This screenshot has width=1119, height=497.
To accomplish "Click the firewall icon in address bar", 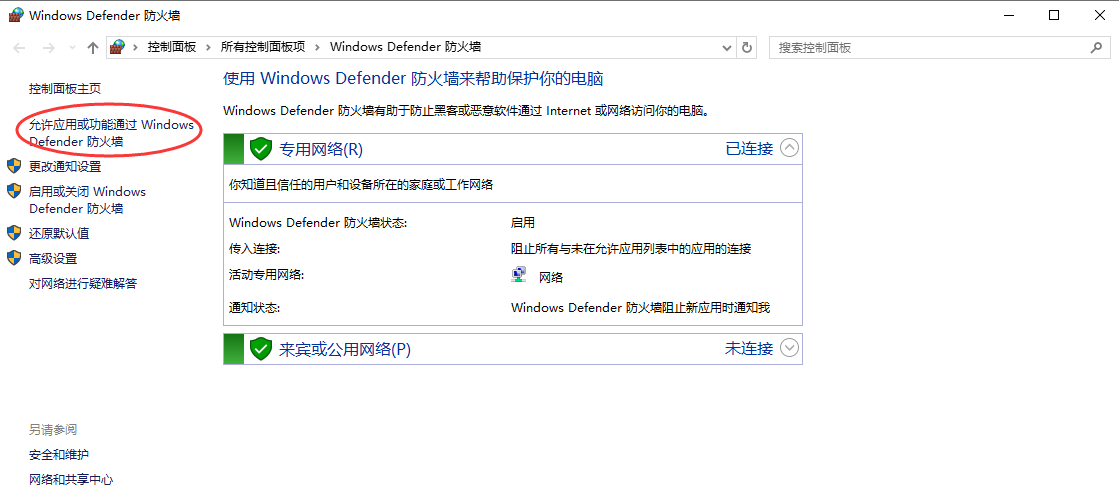I will coord(119,47).
